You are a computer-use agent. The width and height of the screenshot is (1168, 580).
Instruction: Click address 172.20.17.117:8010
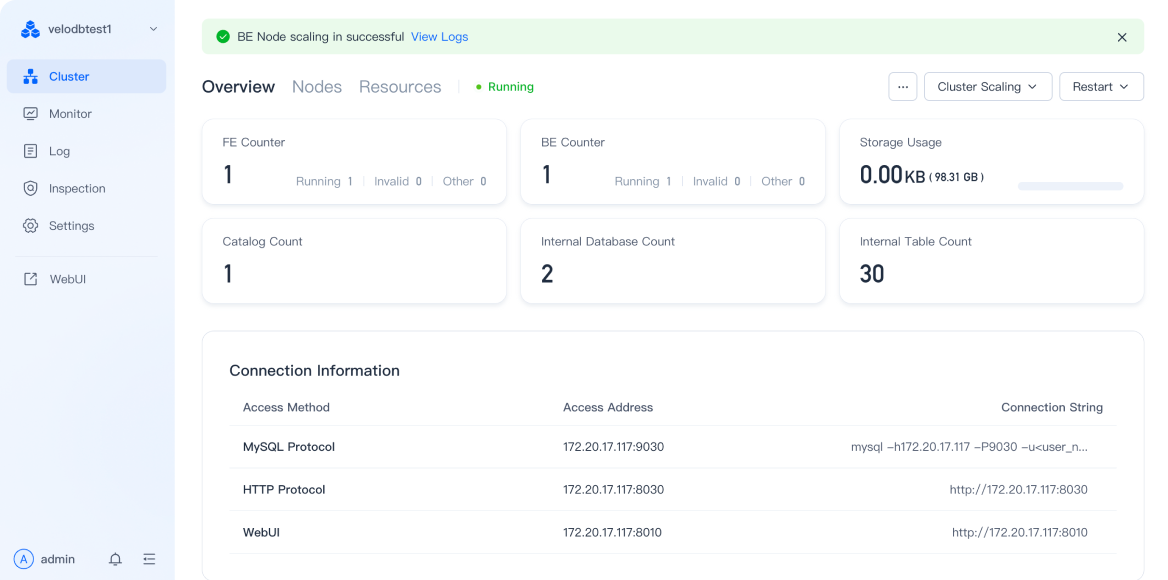[x=612, y=532]
